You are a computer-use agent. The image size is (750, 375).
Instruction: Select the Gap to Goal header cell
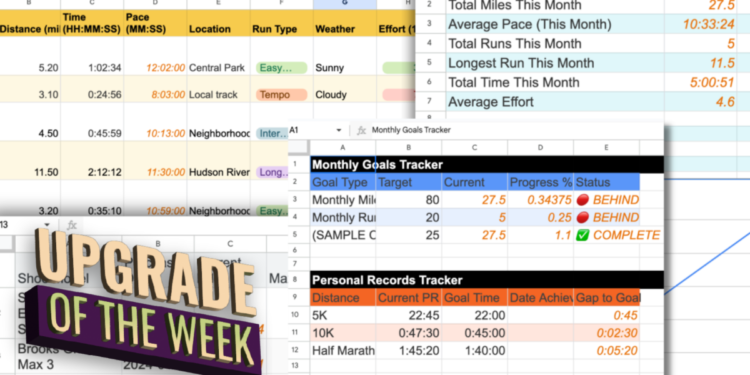coord(607,298)
